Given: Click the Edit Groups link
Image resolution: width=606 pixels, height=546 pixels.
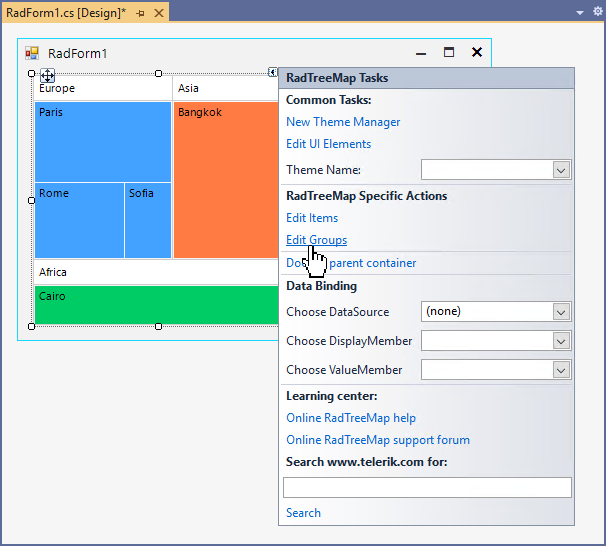Looking at the screenshot, I should (317, 240).
